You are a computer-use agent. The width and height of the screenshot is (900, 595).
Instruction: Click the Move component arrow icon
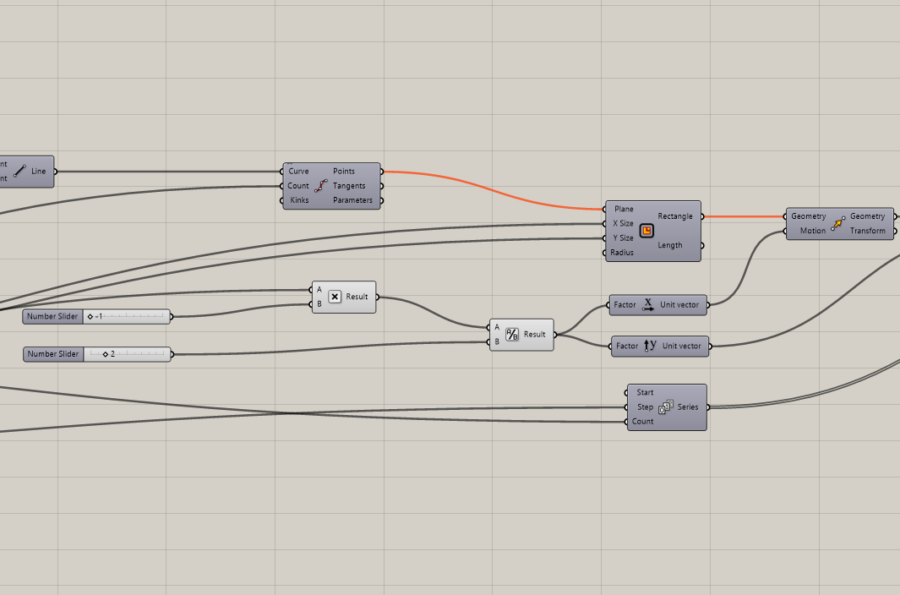point(838,223)
